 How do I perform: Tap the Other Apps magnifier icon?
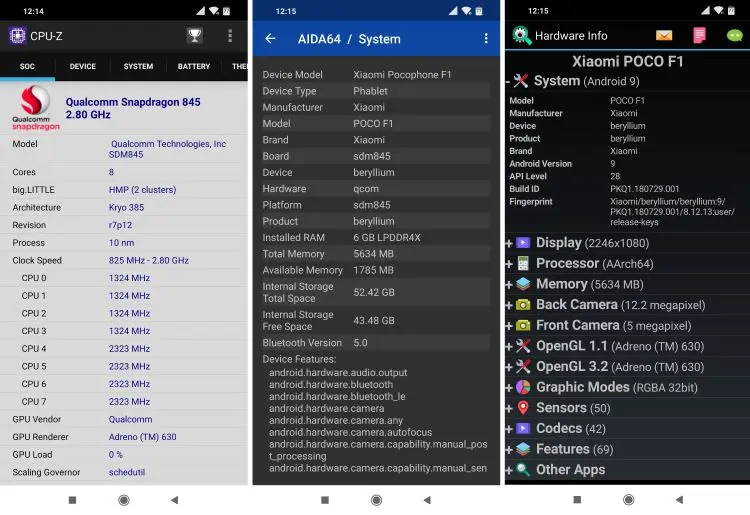523,470
